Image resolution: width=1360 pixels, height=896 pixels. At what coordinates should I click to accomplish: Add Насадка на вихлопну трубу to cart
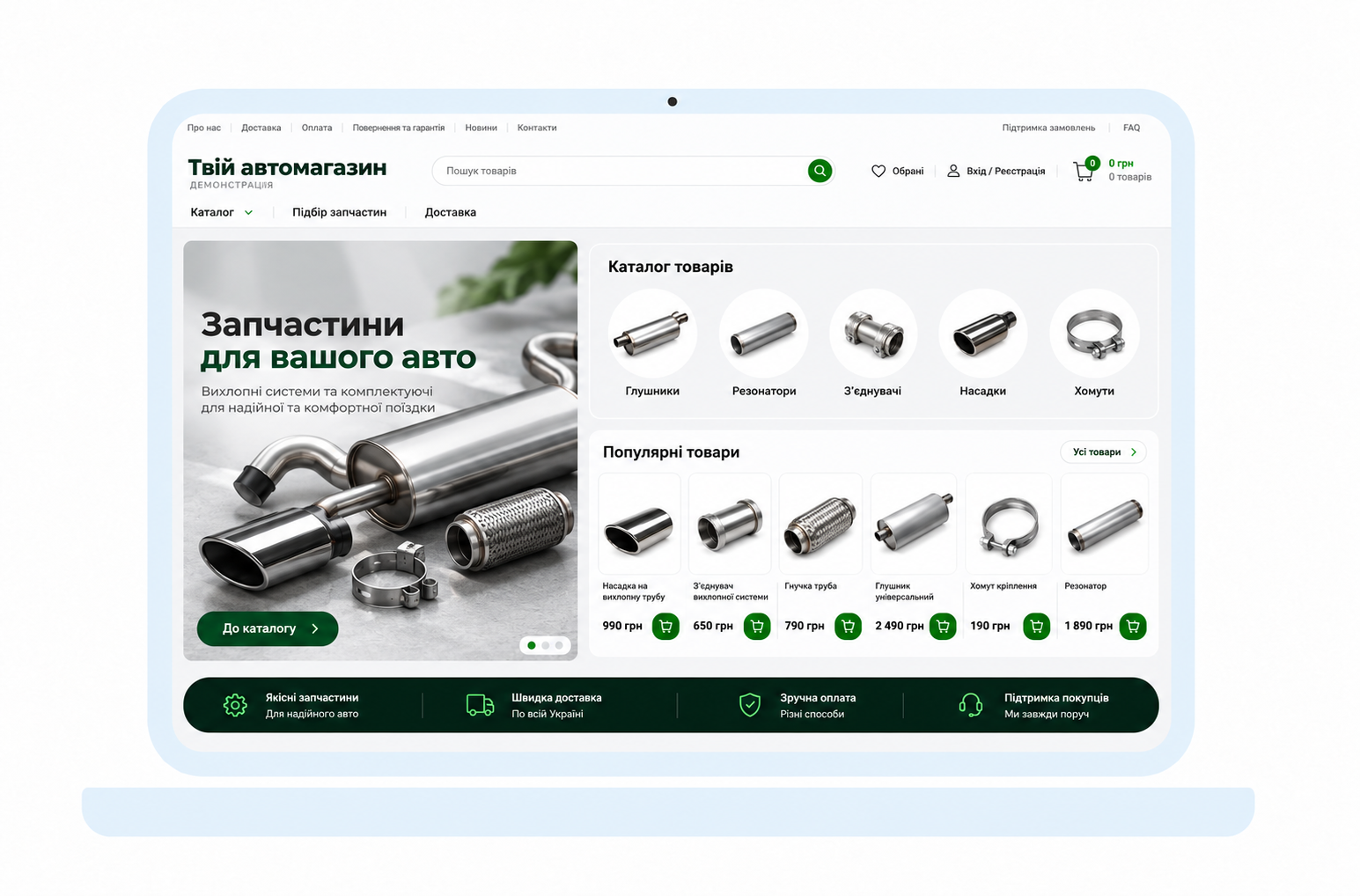[x=665, y=627]
